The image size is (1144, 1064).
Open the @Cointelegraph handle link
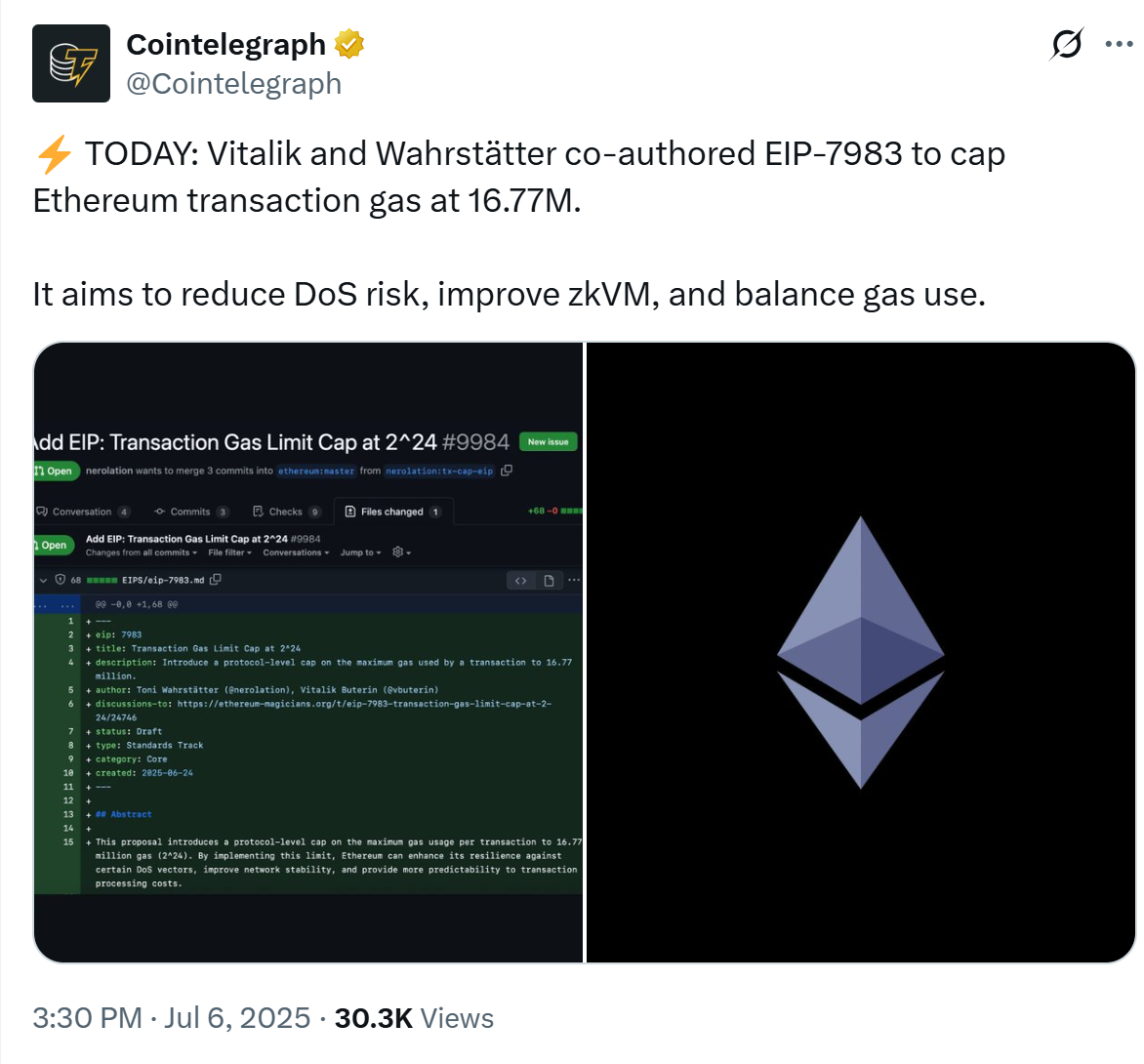click(234, 84)
